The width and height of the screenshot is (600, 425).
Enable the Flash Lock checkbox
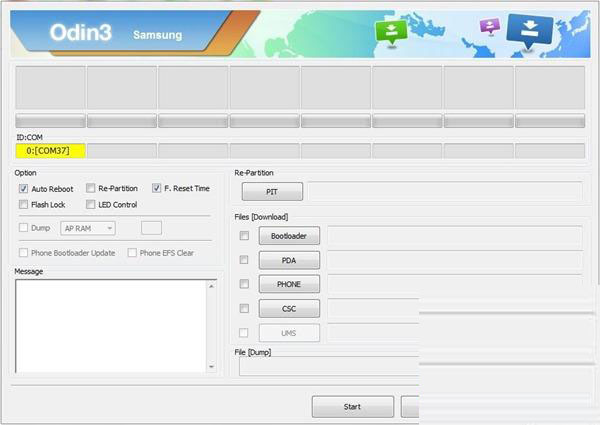(23, 205)
